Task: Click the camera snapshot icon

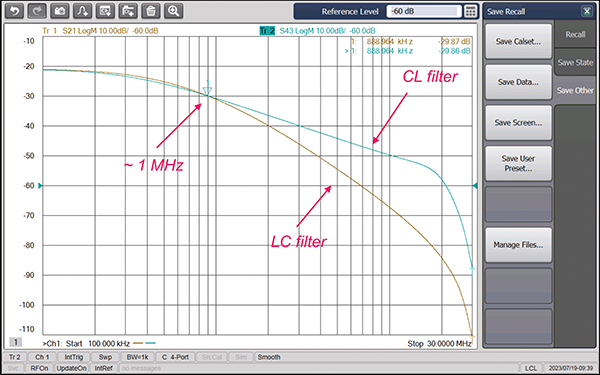Action: point(60,11)
